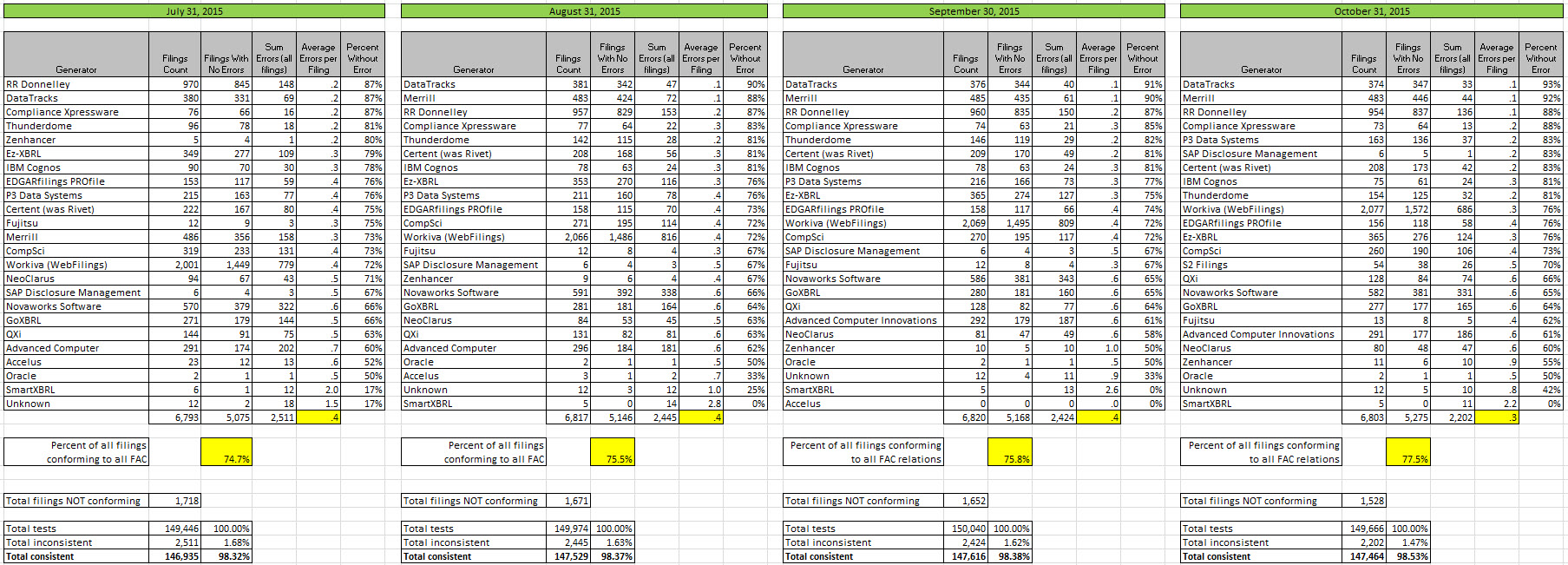This screenshot has height=565, width=1568.
Task: Select the 5,075 no-errors filings total
Action: [226, 417]
